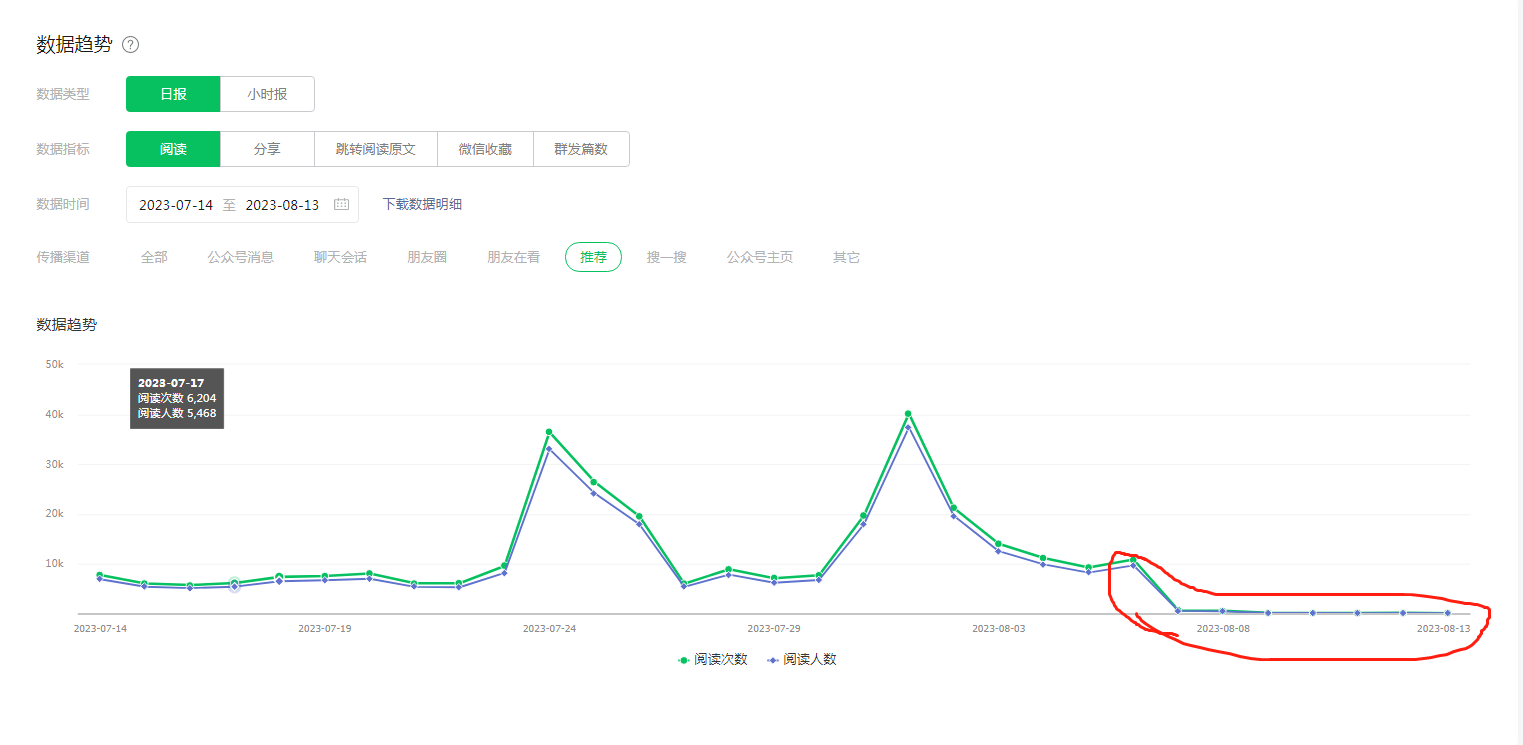
Task: Filter channel by 全部
Action: coord(154,257)
